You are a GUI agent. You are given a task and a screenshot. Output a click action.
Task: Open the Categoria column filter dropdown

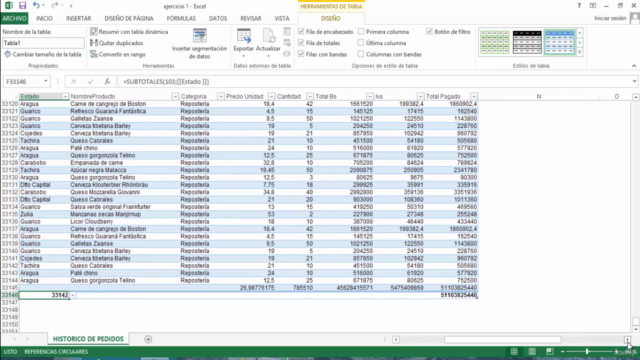tap(220, 97)
